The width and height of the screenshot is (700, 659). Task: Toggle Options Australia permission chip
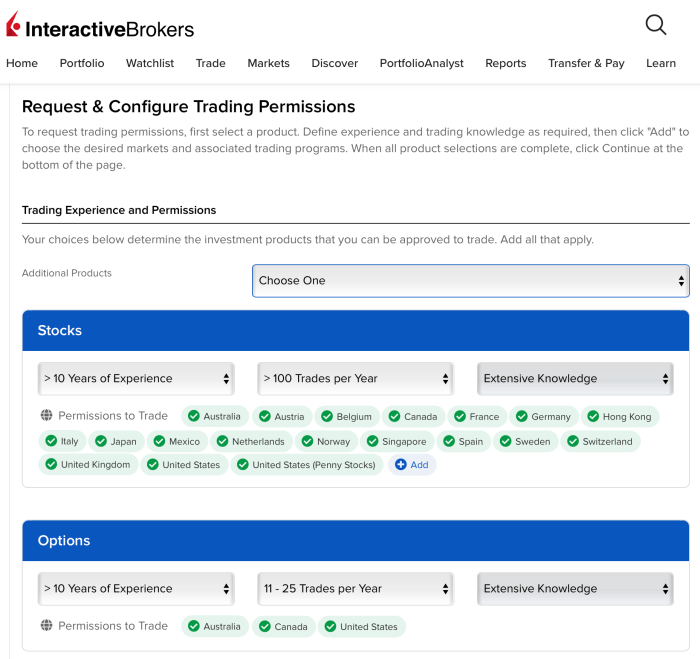[215, 626]
